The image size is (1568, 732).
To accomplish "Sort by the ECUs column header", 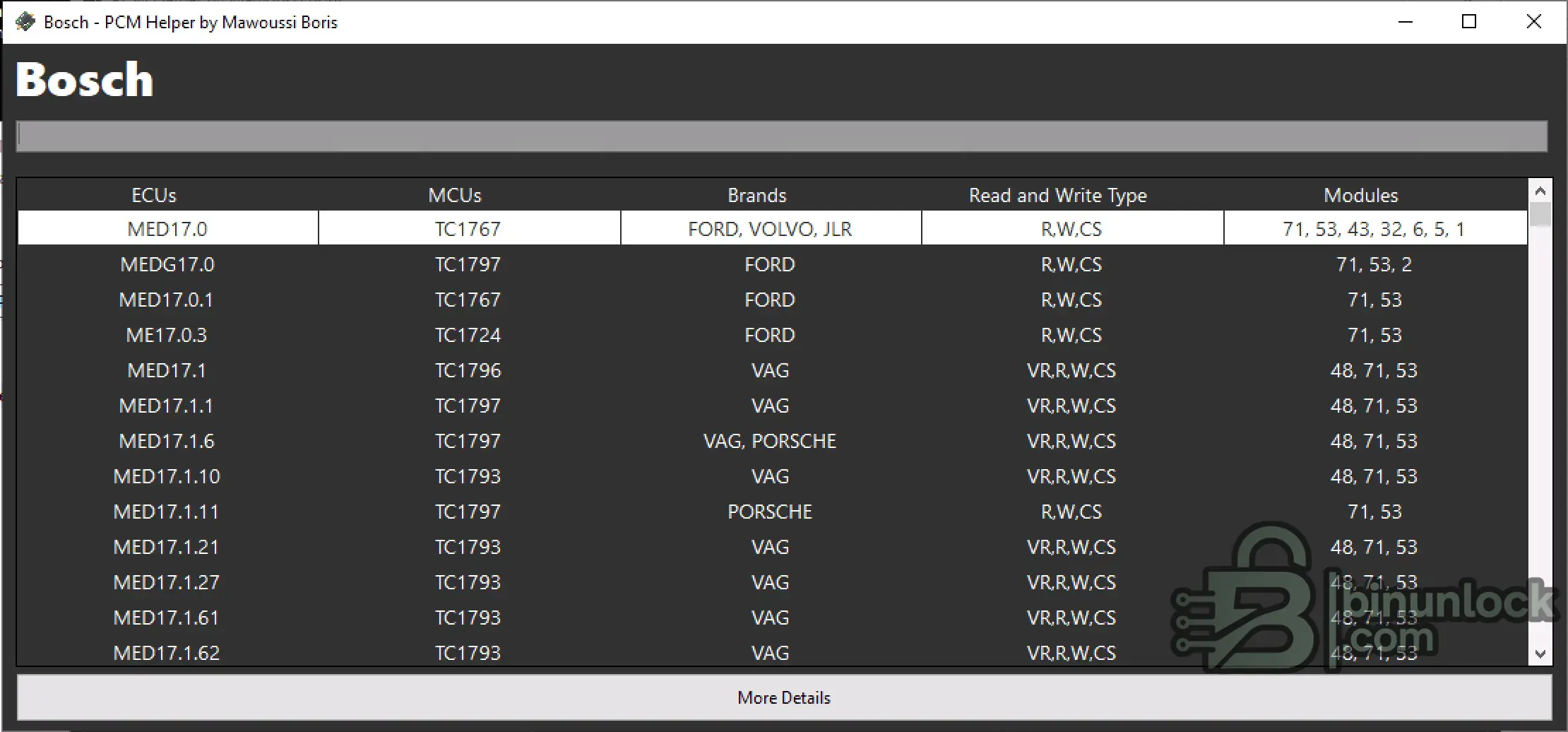I will [x=154, y=195].
